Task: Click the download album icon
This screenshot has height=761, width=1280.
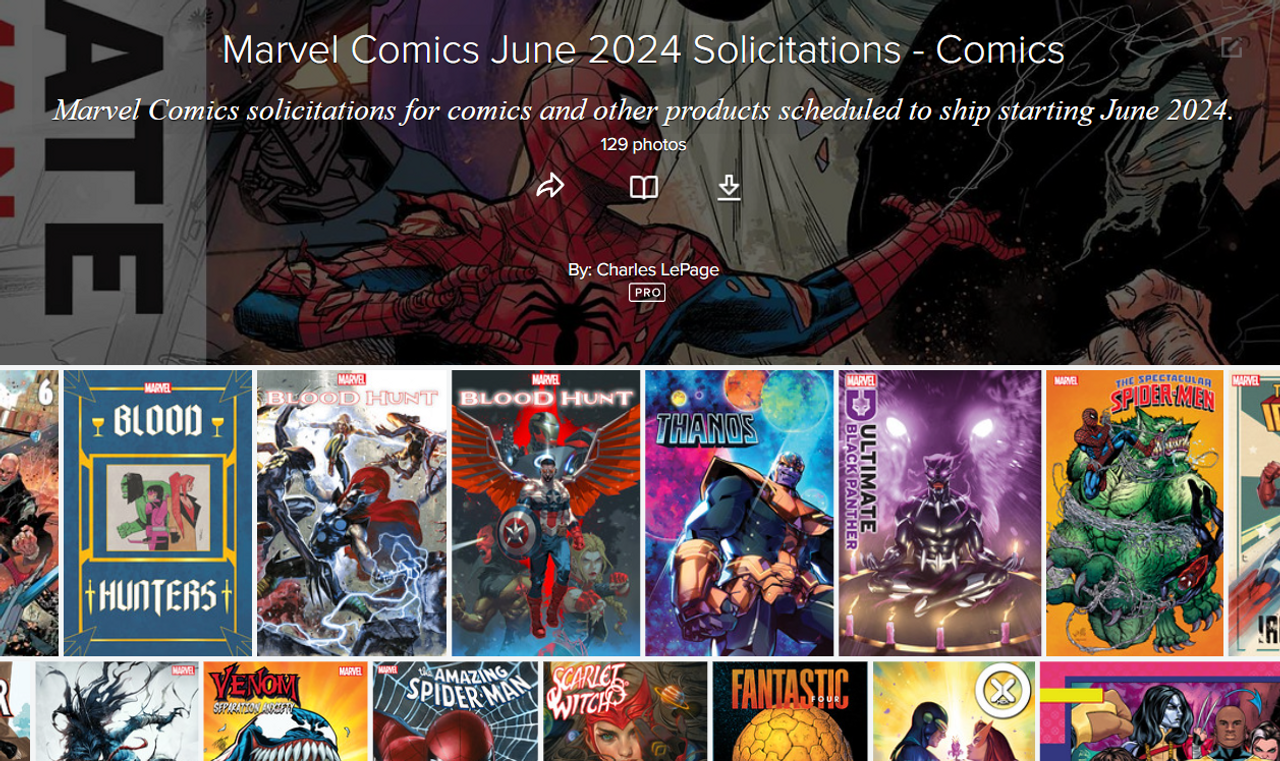Action: coord(729,188)
